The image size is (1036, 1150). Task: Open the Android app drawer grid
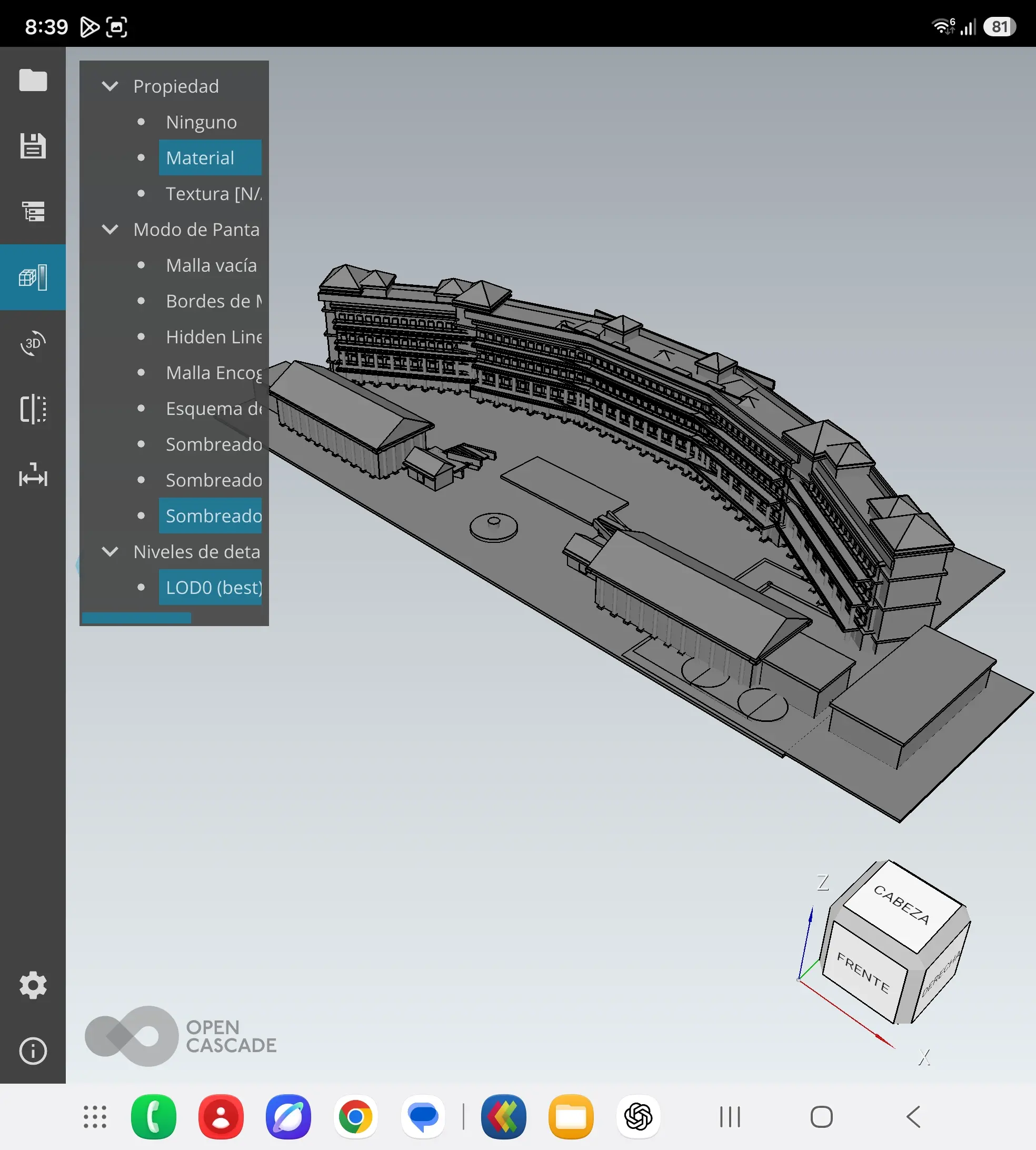coord(95,1117)
